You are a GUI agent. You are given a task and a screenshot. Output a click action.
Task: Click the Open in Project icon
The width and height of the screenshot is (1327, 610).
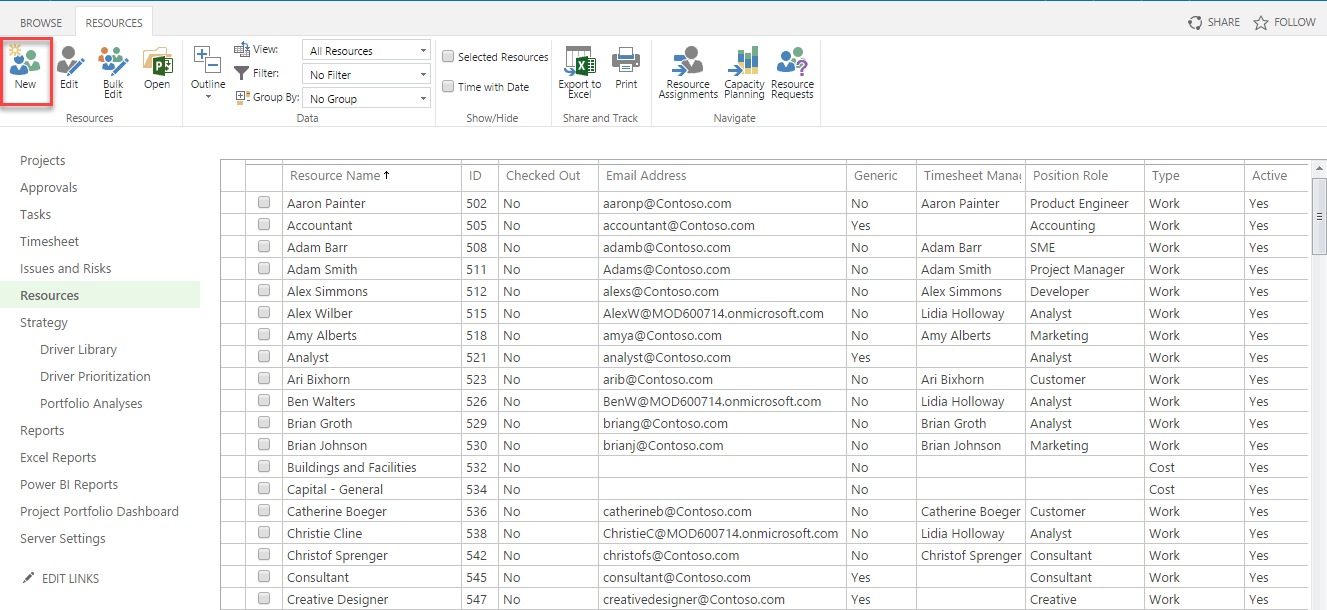coord(157,69)
